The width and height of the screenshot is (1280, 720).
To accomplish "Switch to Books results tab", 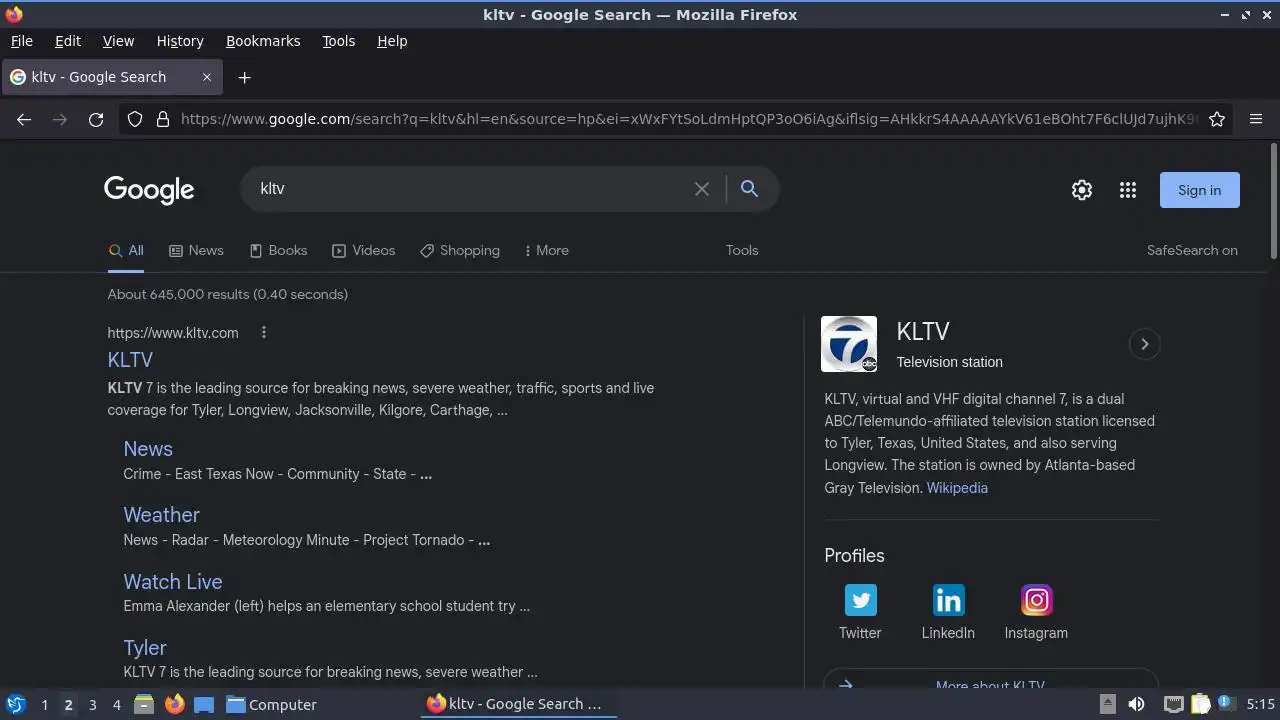I will click(278, 251).
